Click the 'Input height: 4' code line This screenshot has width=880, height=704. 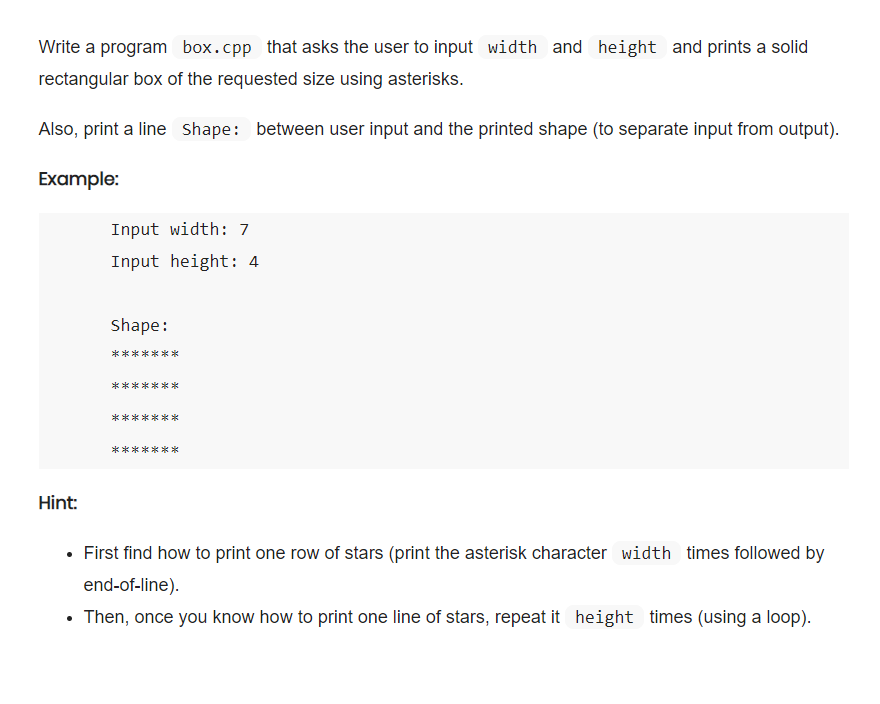click(x=185, y=262)
